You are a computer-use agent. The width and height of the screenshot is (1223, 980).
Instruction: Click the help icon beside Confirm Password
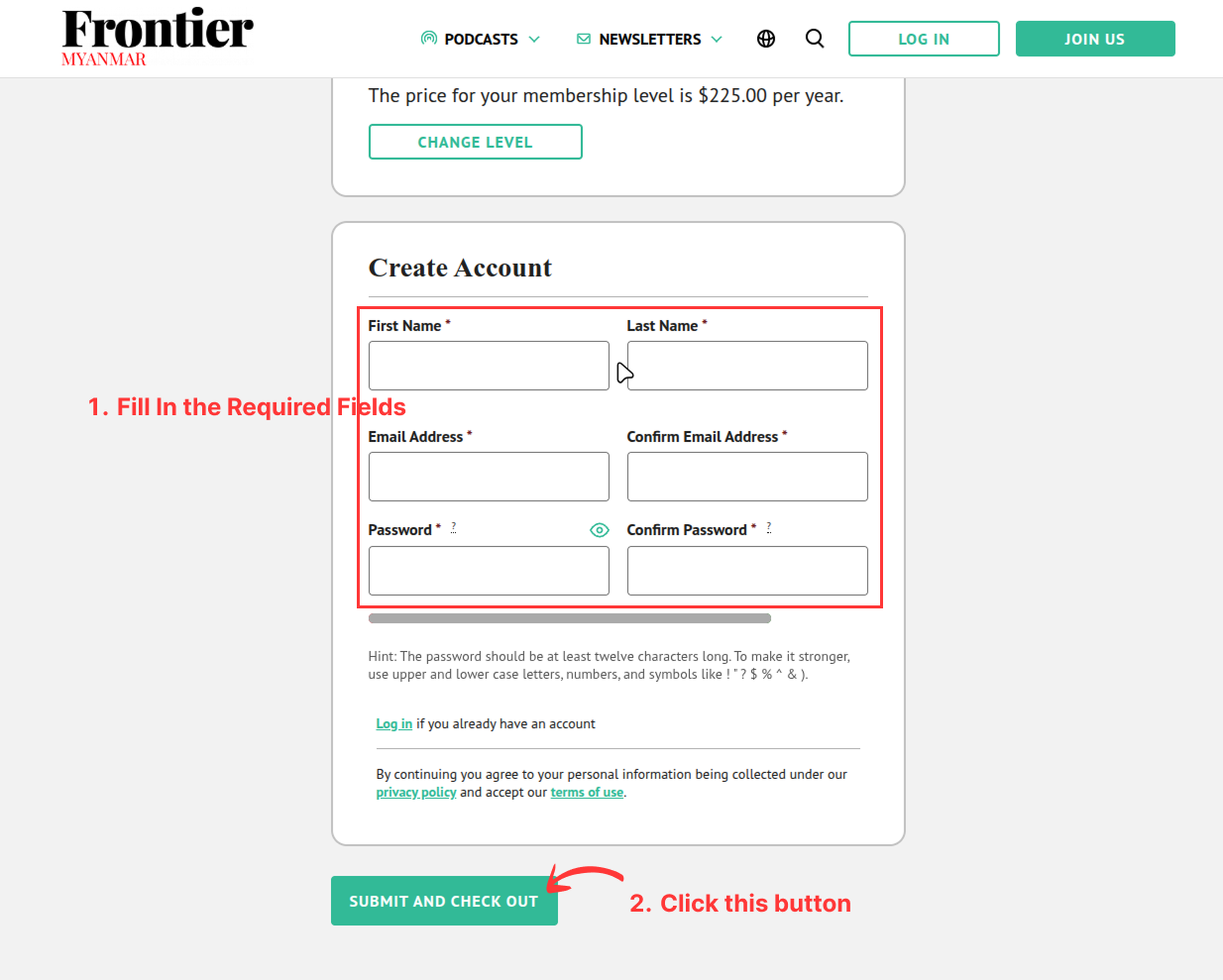click(769, 528)
